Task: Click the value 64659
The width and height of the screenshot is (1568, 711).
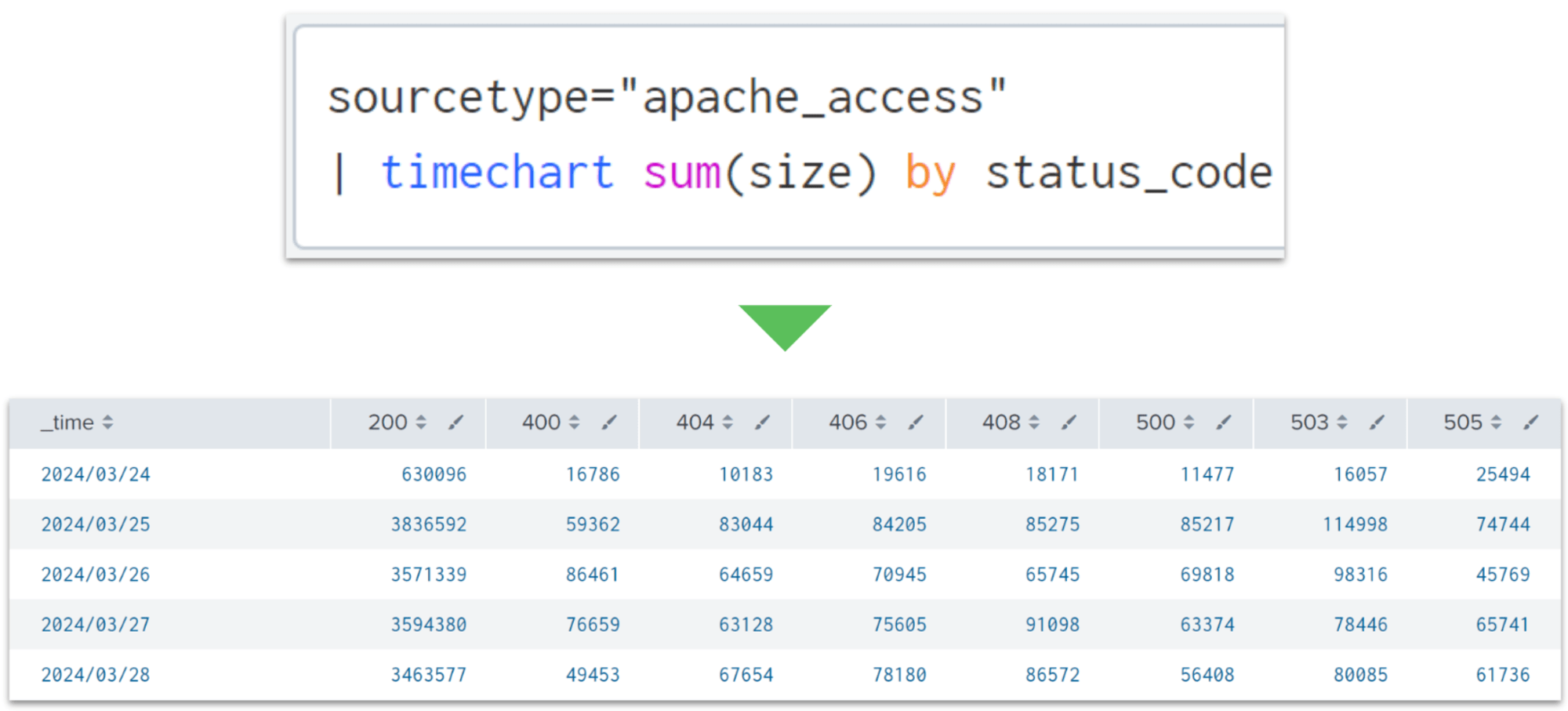Action: [x=746, y=575]
